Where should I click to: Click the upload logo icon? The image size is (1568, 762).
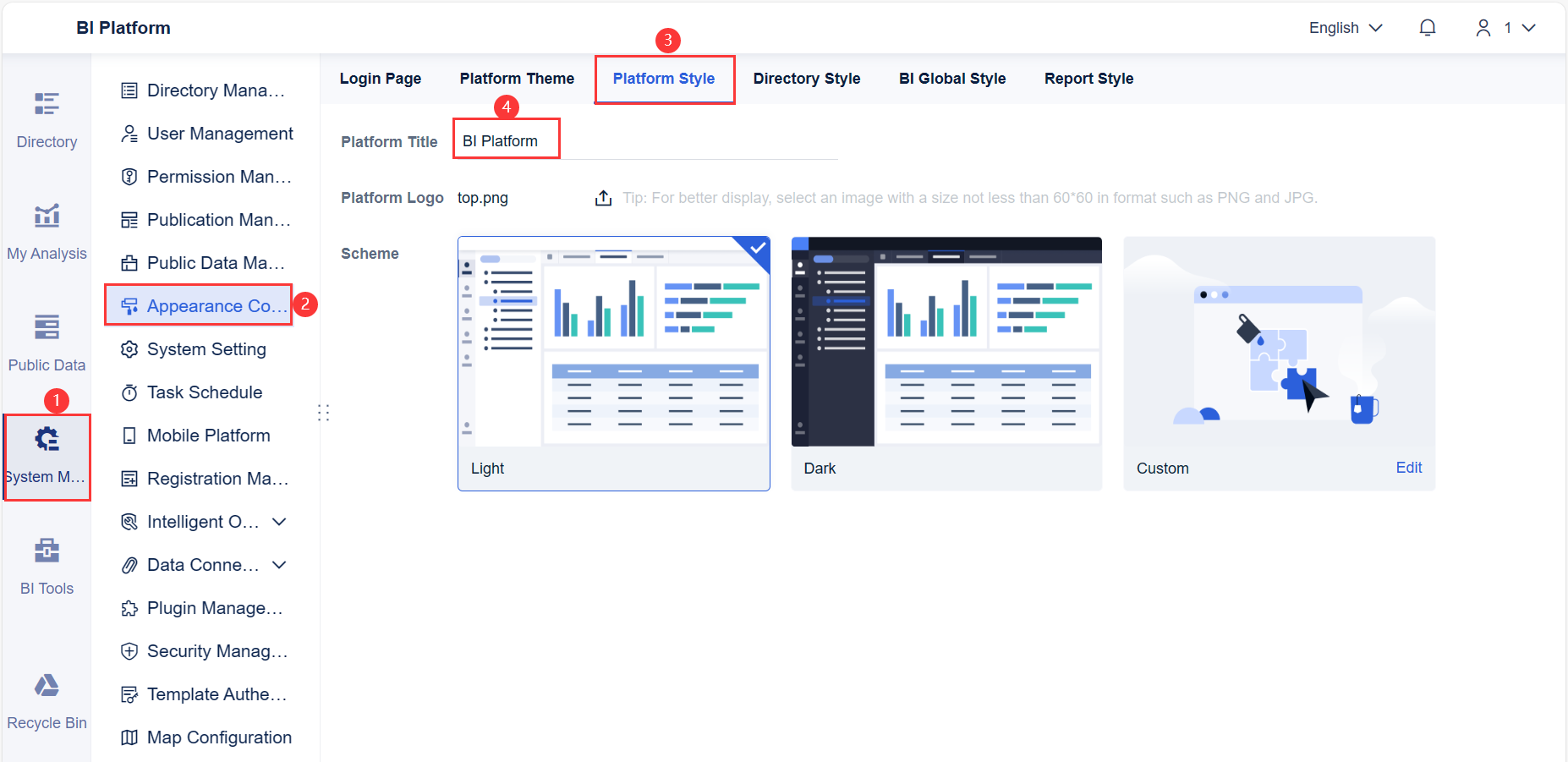[603, 198]
